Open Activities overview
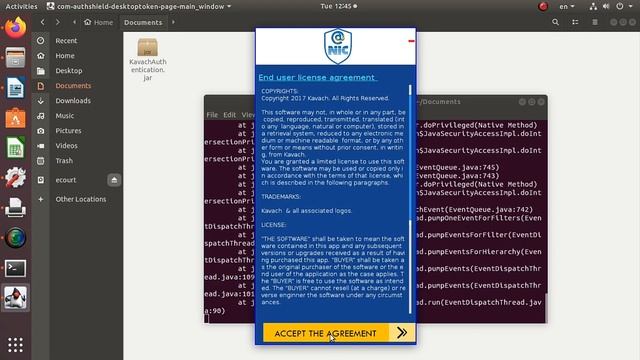Screen dimensions: 640x360 point(21,7)
